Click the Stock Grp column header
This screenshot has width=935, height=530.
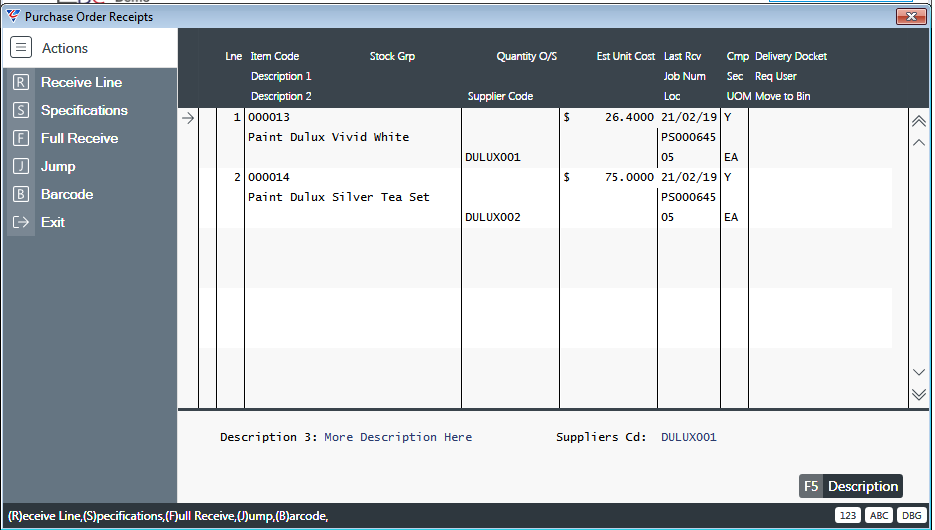(392, 56)
